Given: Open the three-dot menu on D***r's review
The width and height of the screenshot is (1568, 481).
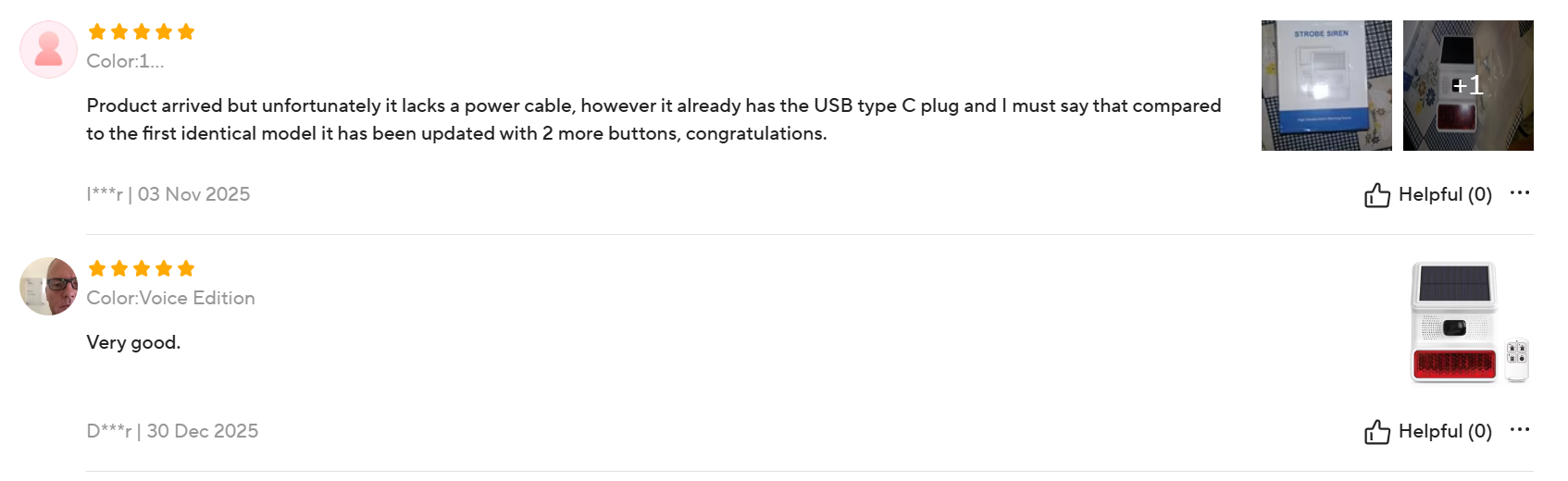Looking at the screenshot, I should (1519, 430).
